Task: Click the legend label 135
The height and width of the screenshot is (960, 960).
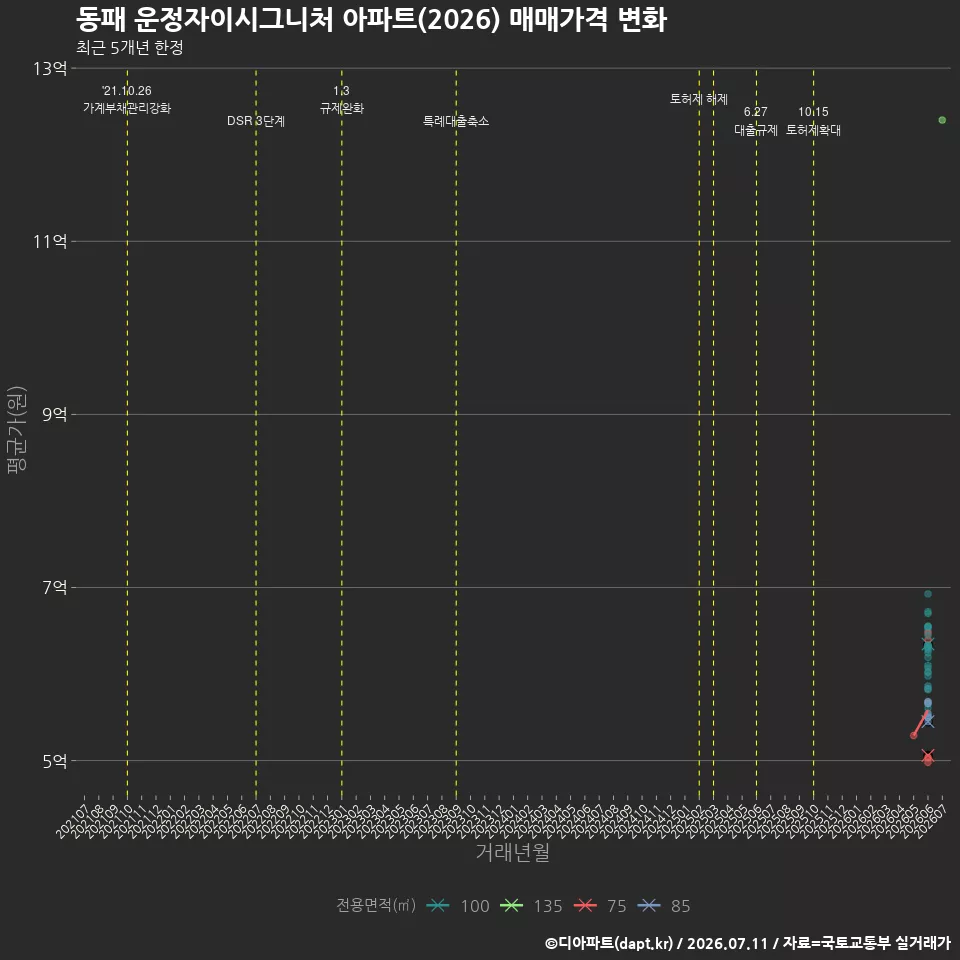Action: click(548, 906)
